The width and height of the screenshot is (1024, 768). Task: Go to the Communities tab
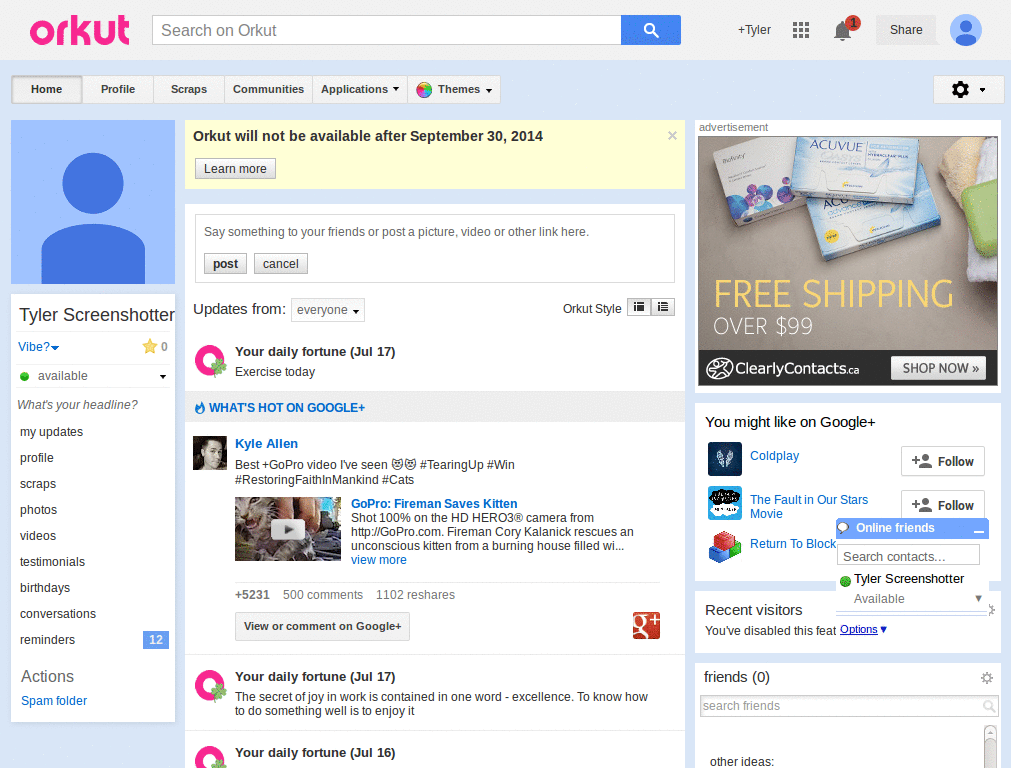coord(268,89)
